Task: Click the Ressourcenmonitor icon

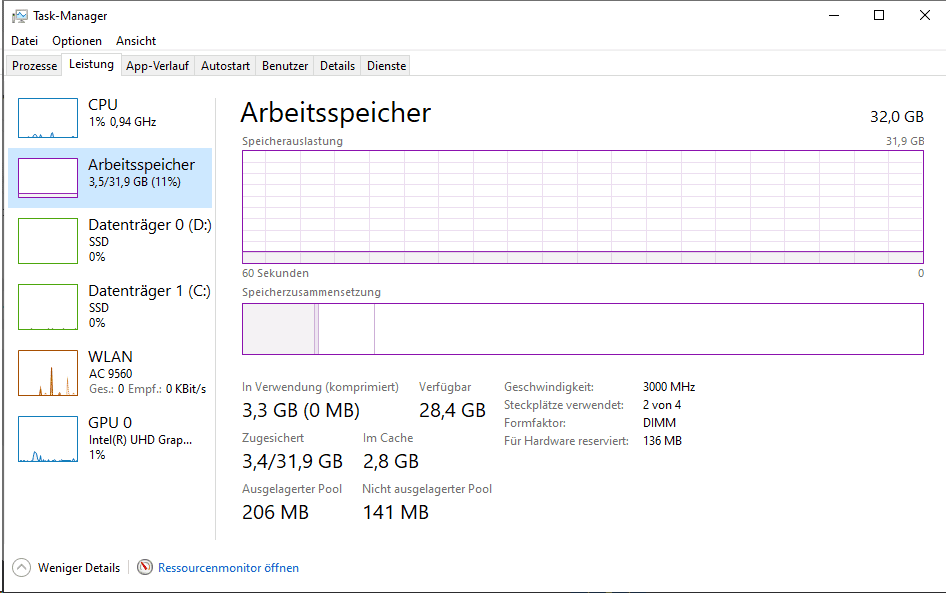Action: click(145, 568)
